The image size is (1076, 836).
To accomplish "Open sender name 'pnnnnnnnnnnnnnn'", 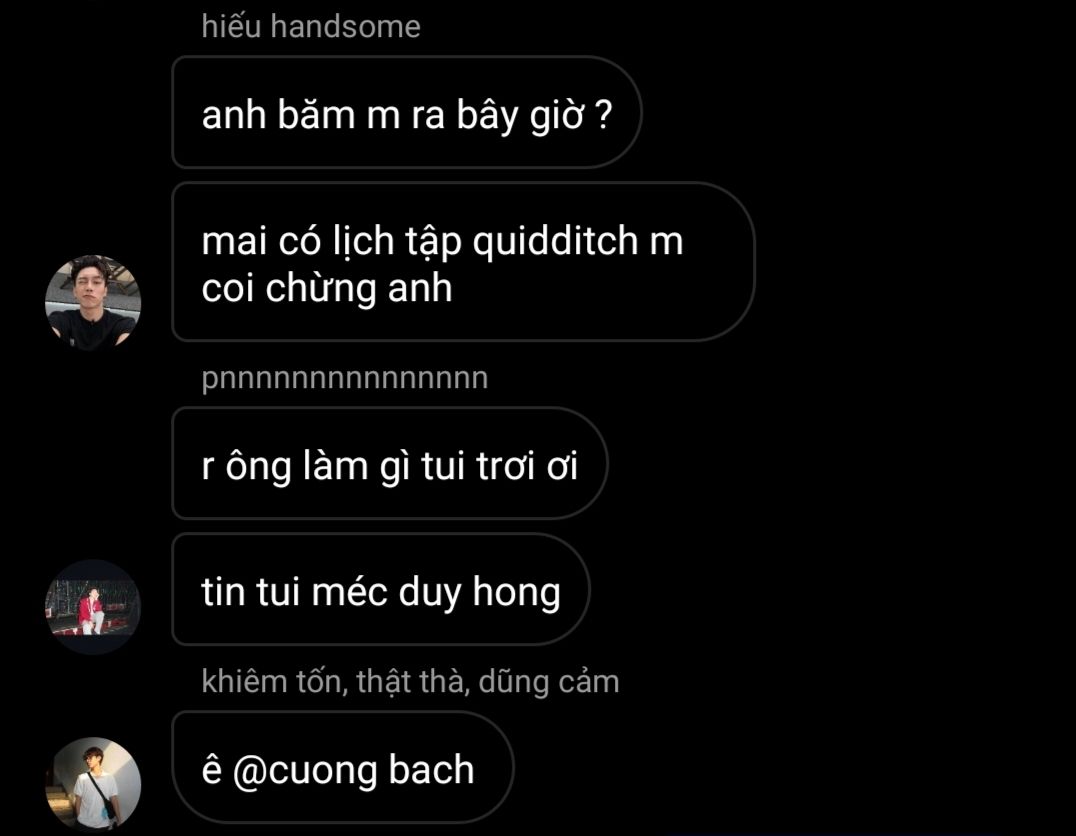I will pos(344,378).
